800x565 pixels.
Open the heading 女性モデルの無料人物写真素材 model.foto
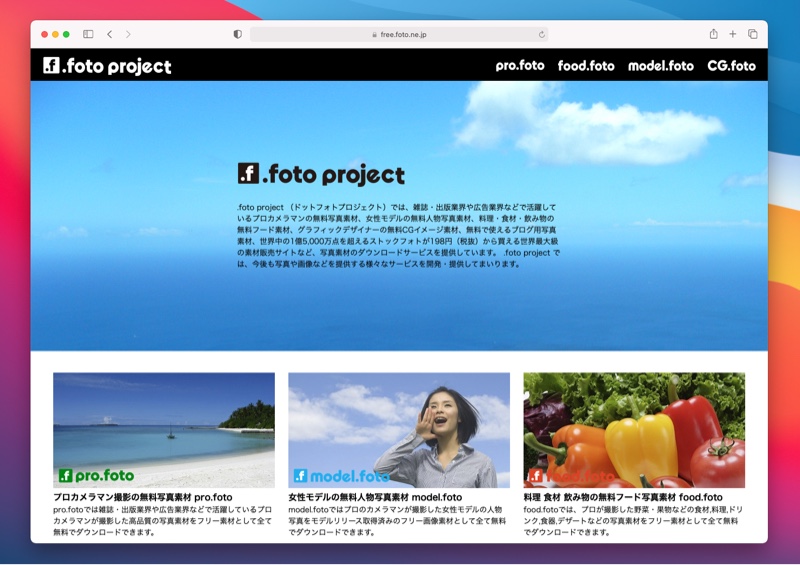pos(375,497)
